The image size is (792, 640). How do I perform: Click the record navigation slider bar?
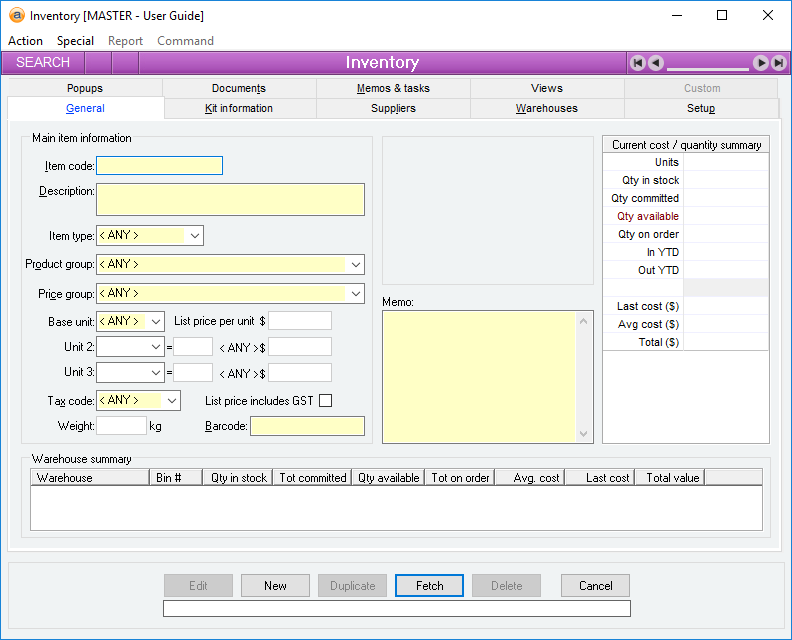pos(708,68)
